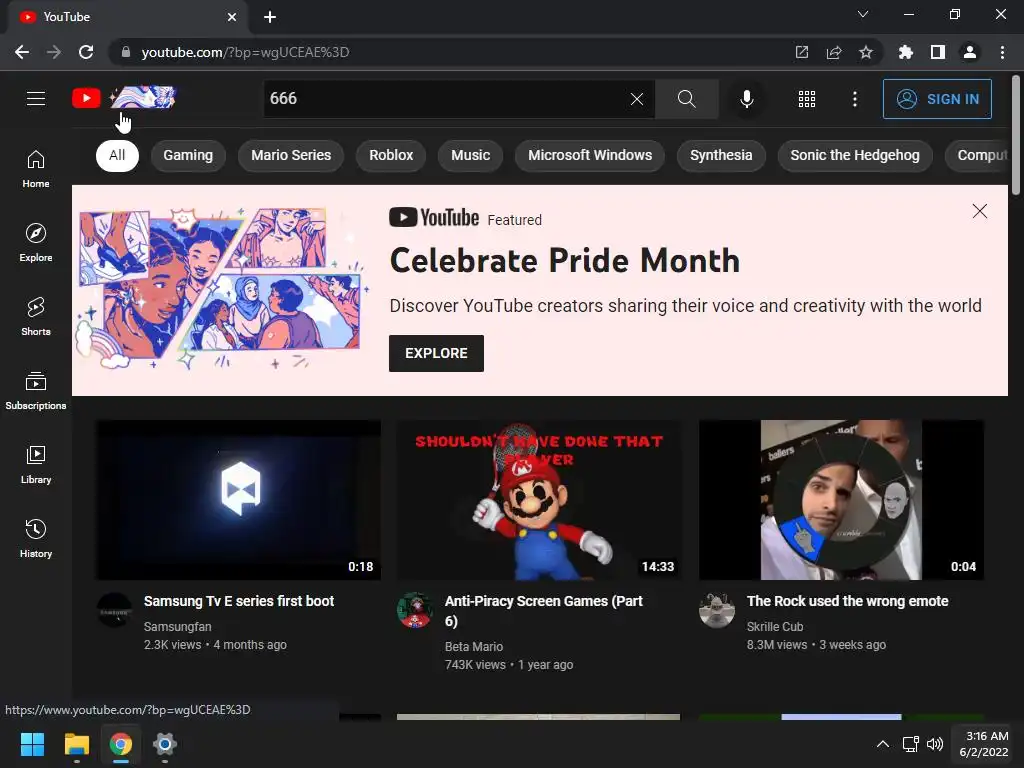Click The Rock used the wrong emote title
The height and width of the screenshot is (768, 1024).
pyautogui.click(x=847, y=601)
